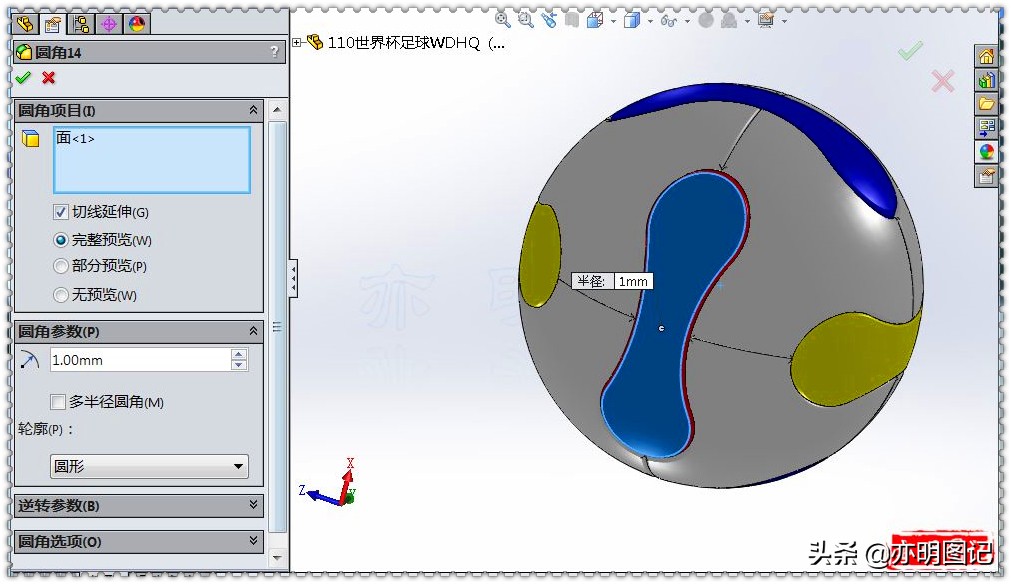The width and height of the screenshot is (1011, 584).
Task: Increase fillet radius using the up stepper arrow
Action: 238,355
